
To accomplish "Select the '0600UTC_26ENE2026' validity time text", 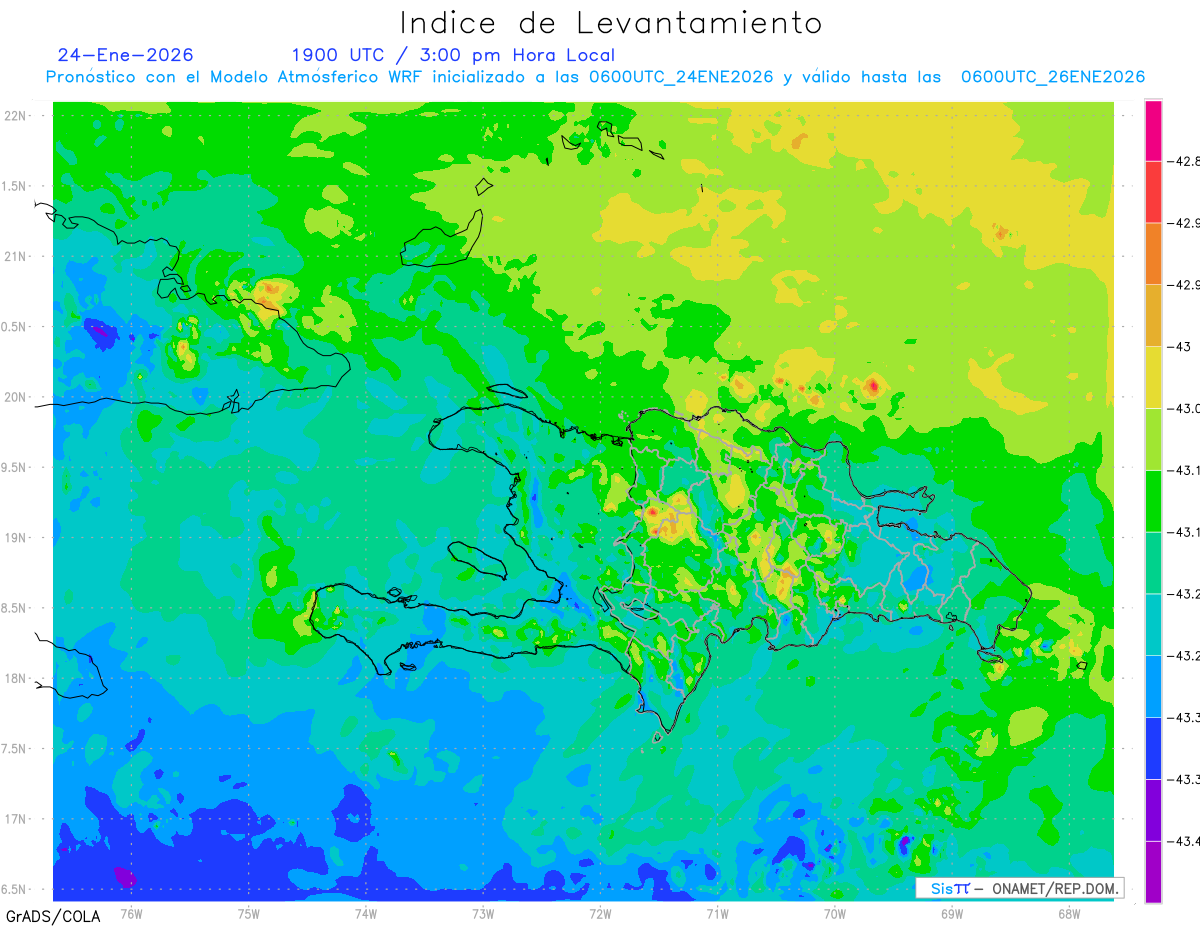I will pos(1053,77).
